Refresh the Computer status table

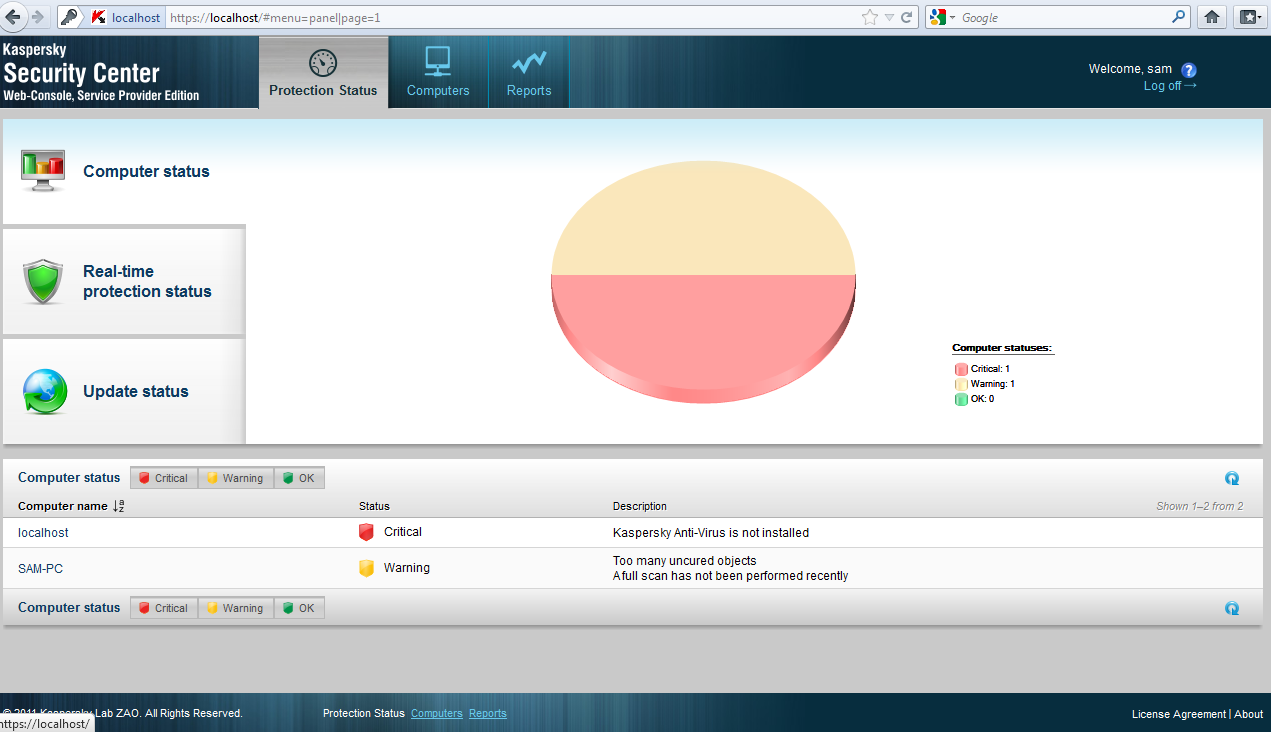pos(1232,477)
